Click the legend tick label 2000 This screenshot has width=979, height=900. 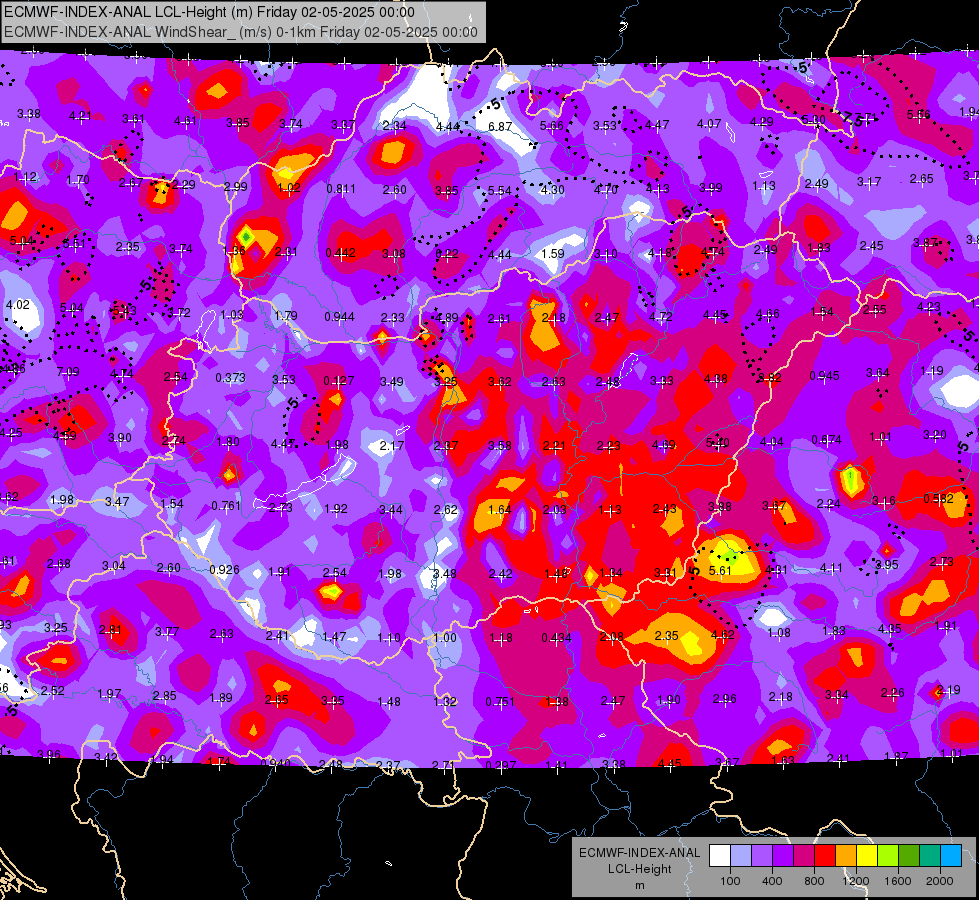(x=940, y=881)
